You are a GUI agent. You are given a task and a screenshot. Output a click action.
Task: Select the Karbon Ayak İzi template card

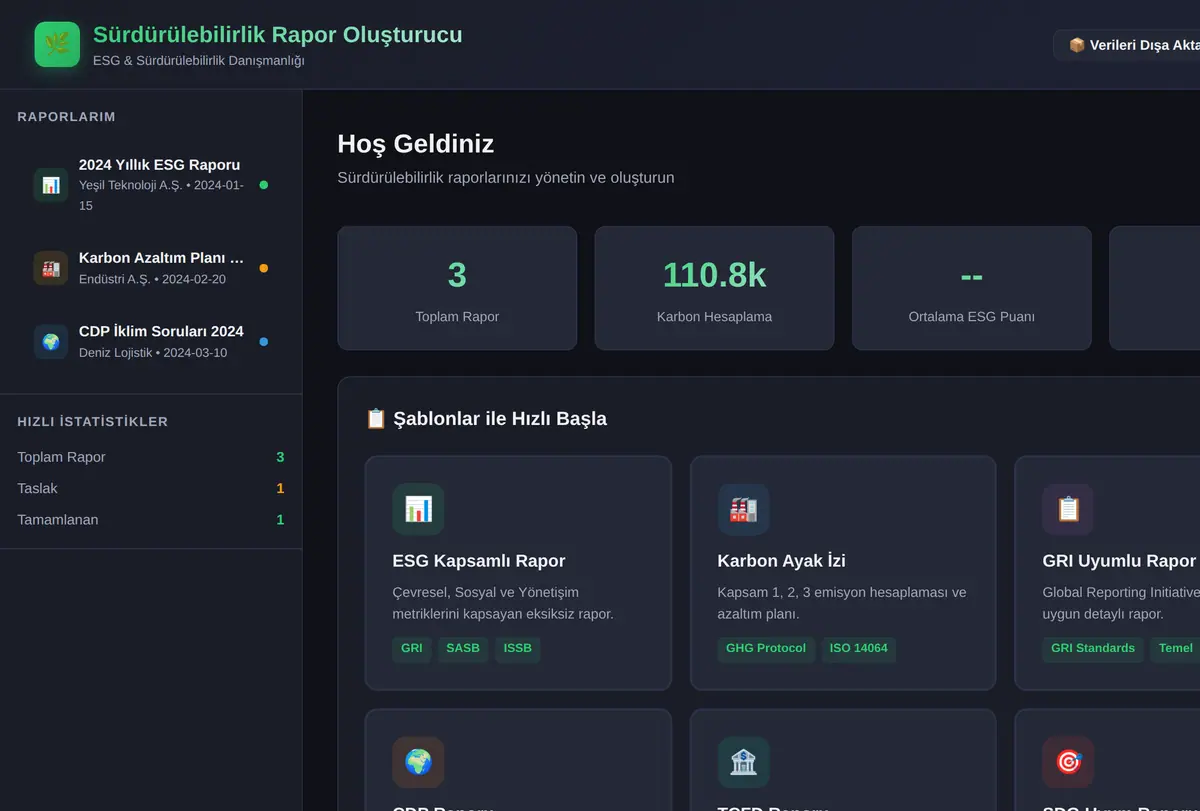click(x=843, y=573)
